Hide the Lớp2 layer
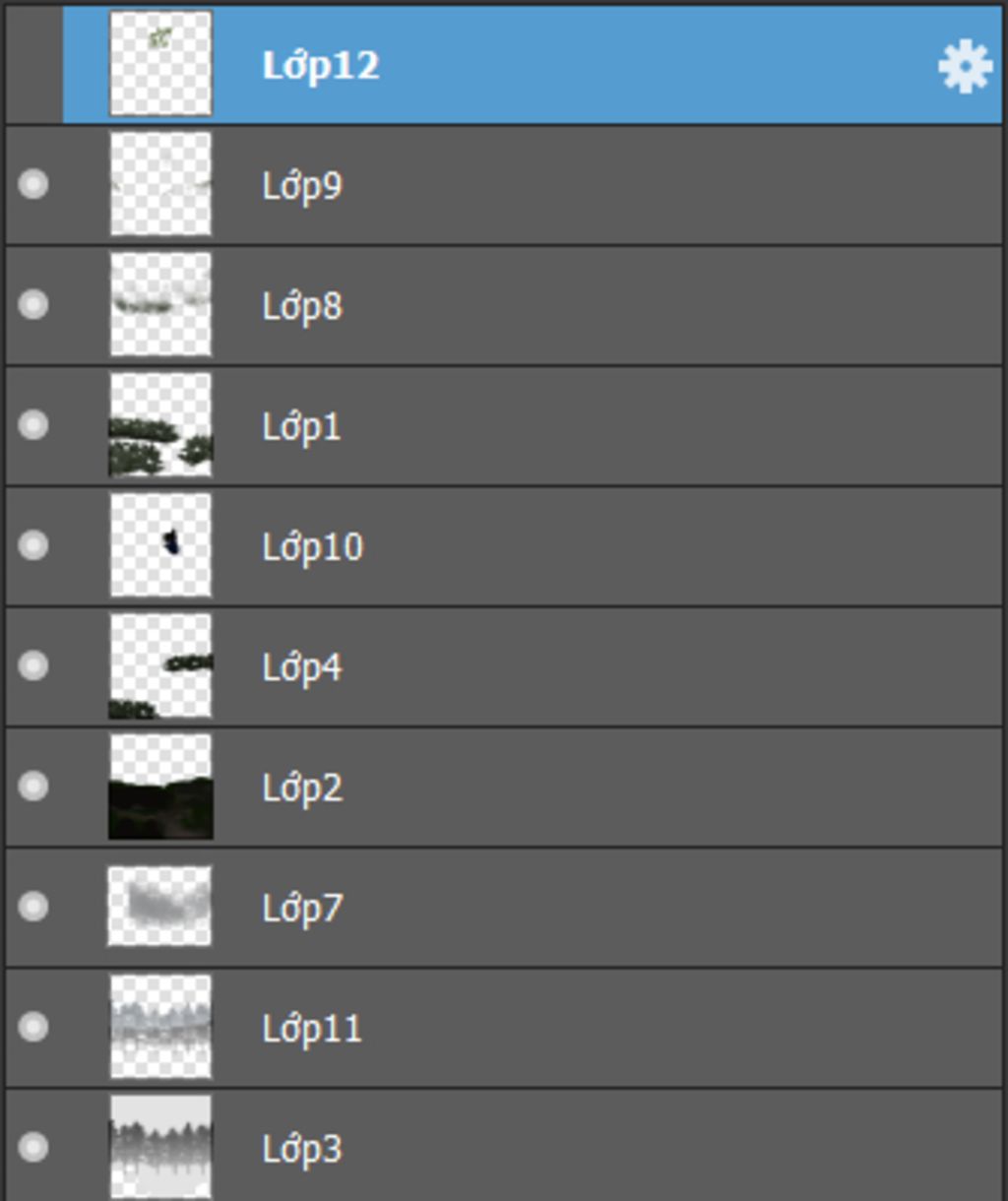Image resolution: width=1008 pixels, height=1201 pixels. (x=33, y=786)
